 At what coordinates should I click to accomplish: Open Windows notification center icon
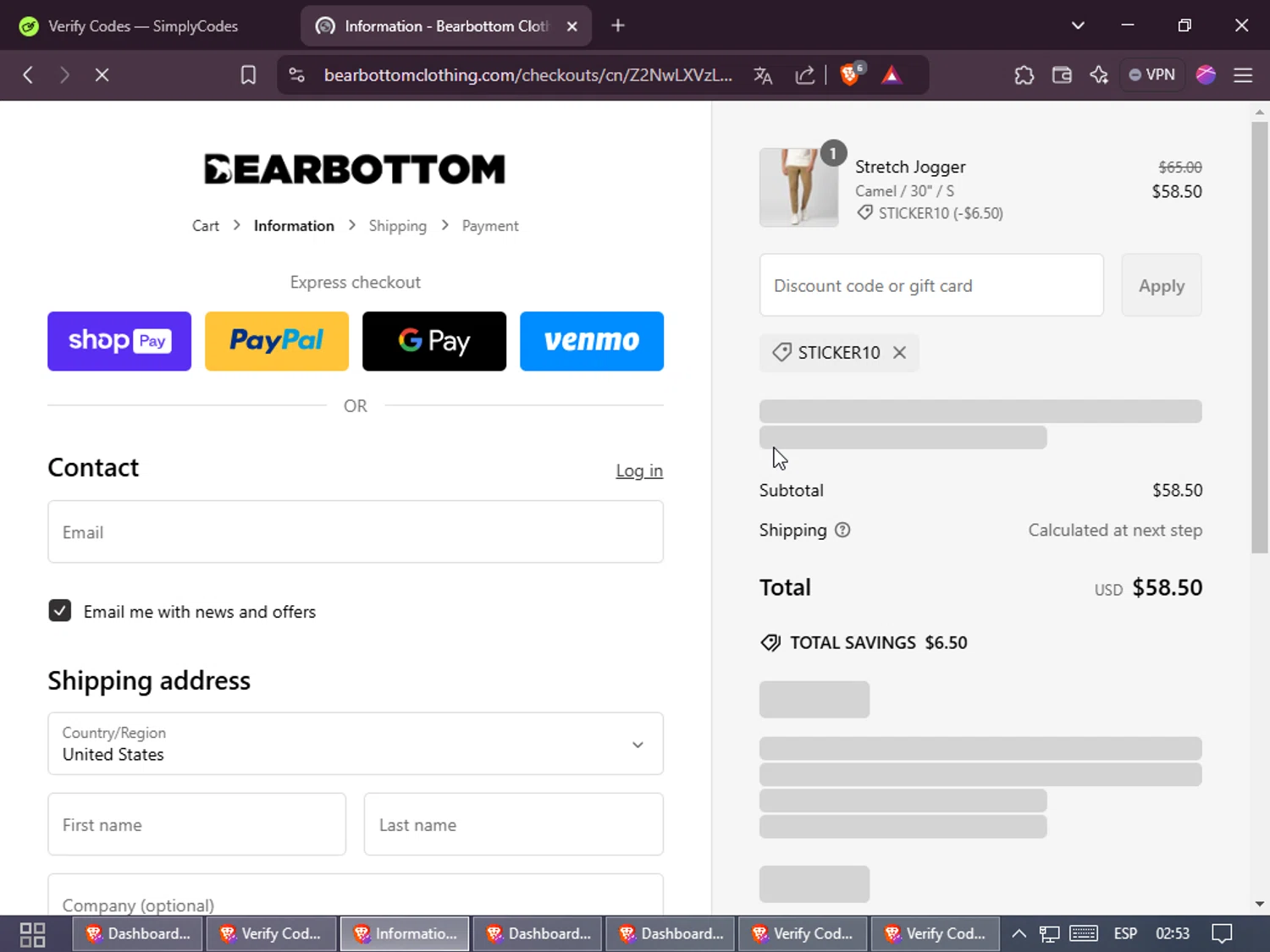1222,933
